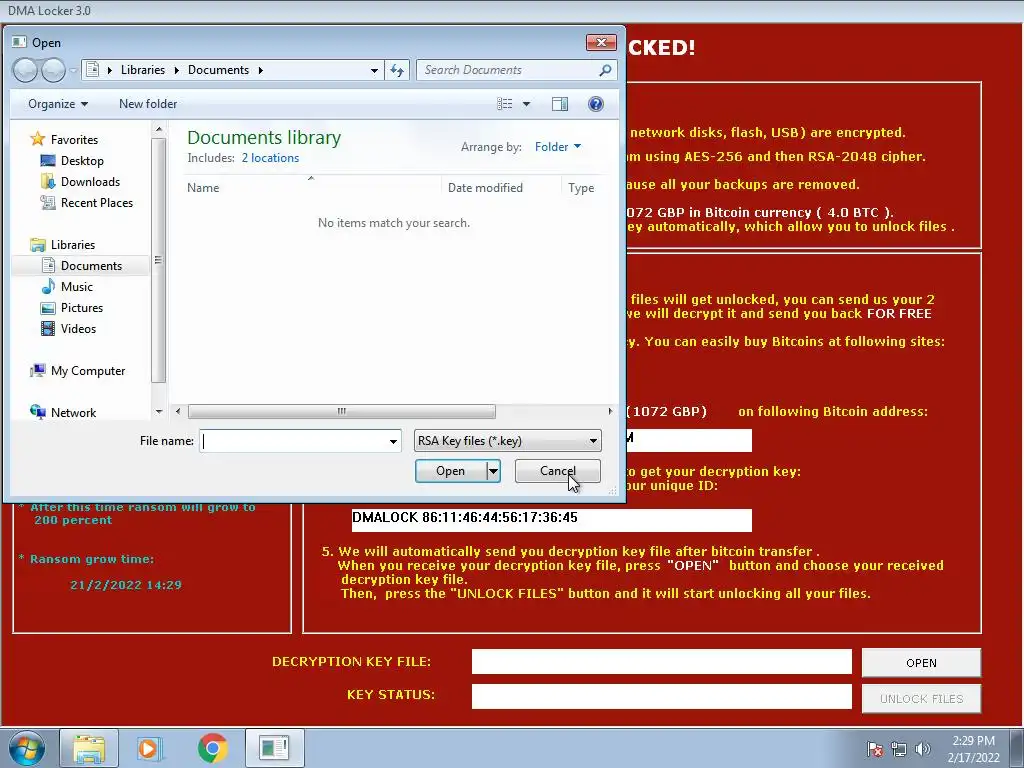Click the DMALOCK unique ID field
The image size is (1024, 768).
coord(551,520)
